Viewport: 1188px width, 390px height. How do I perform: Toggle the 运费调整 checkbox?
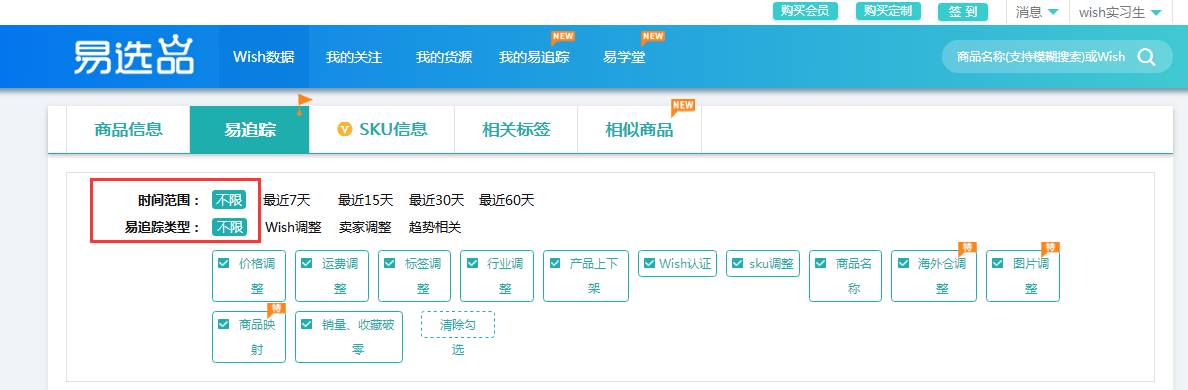coord(306,264)
